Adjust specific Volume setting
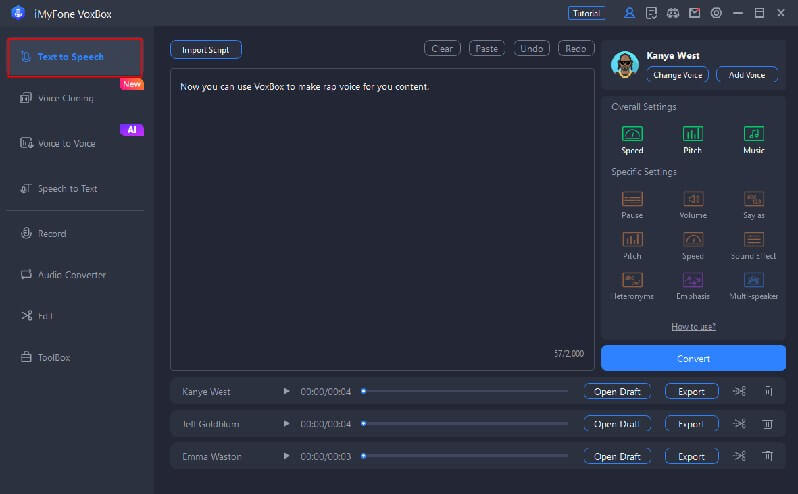Screen dimensions: 798x494 pos(693,205)
